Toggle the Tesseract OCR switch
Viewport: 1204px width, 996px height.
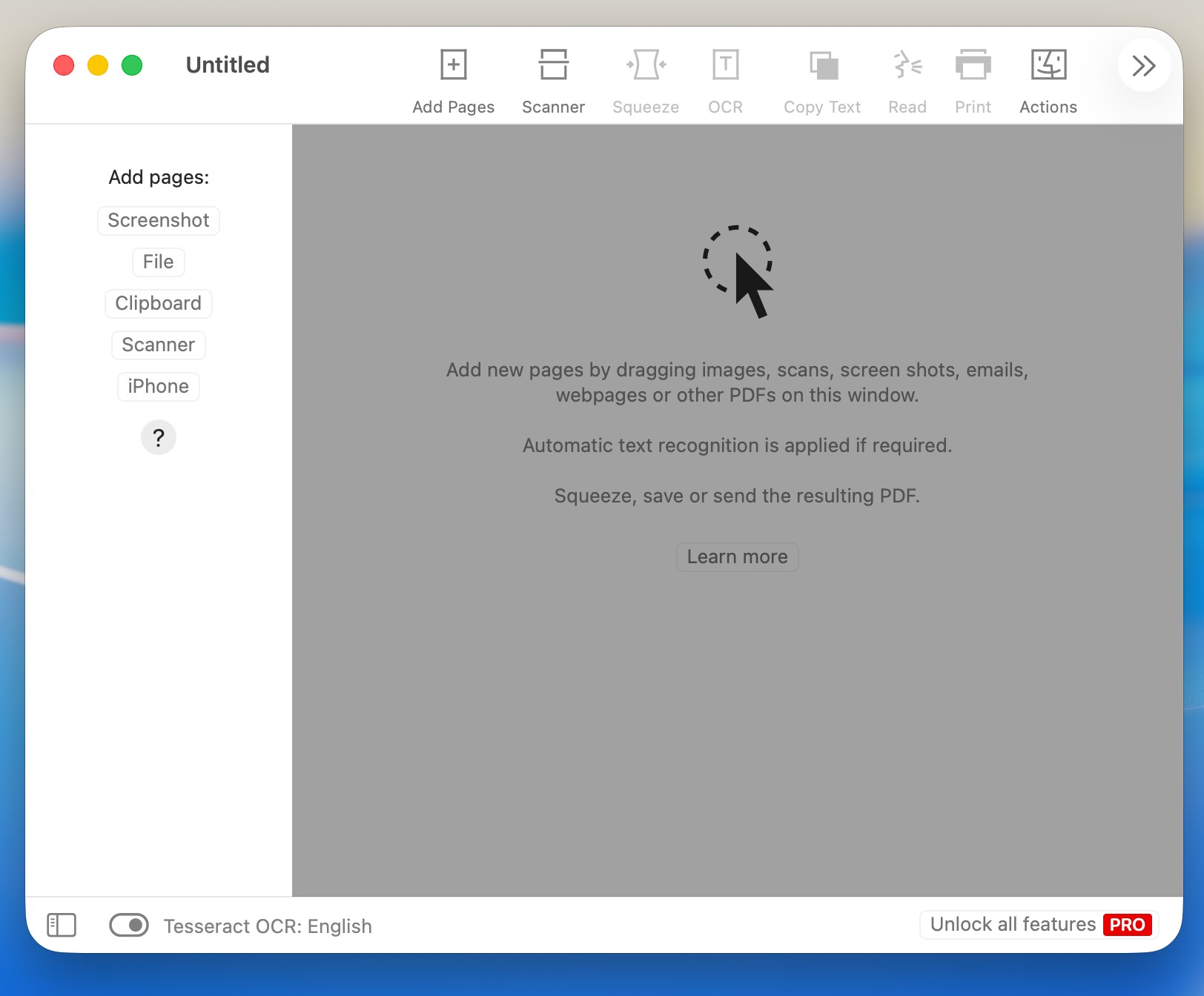129,925
